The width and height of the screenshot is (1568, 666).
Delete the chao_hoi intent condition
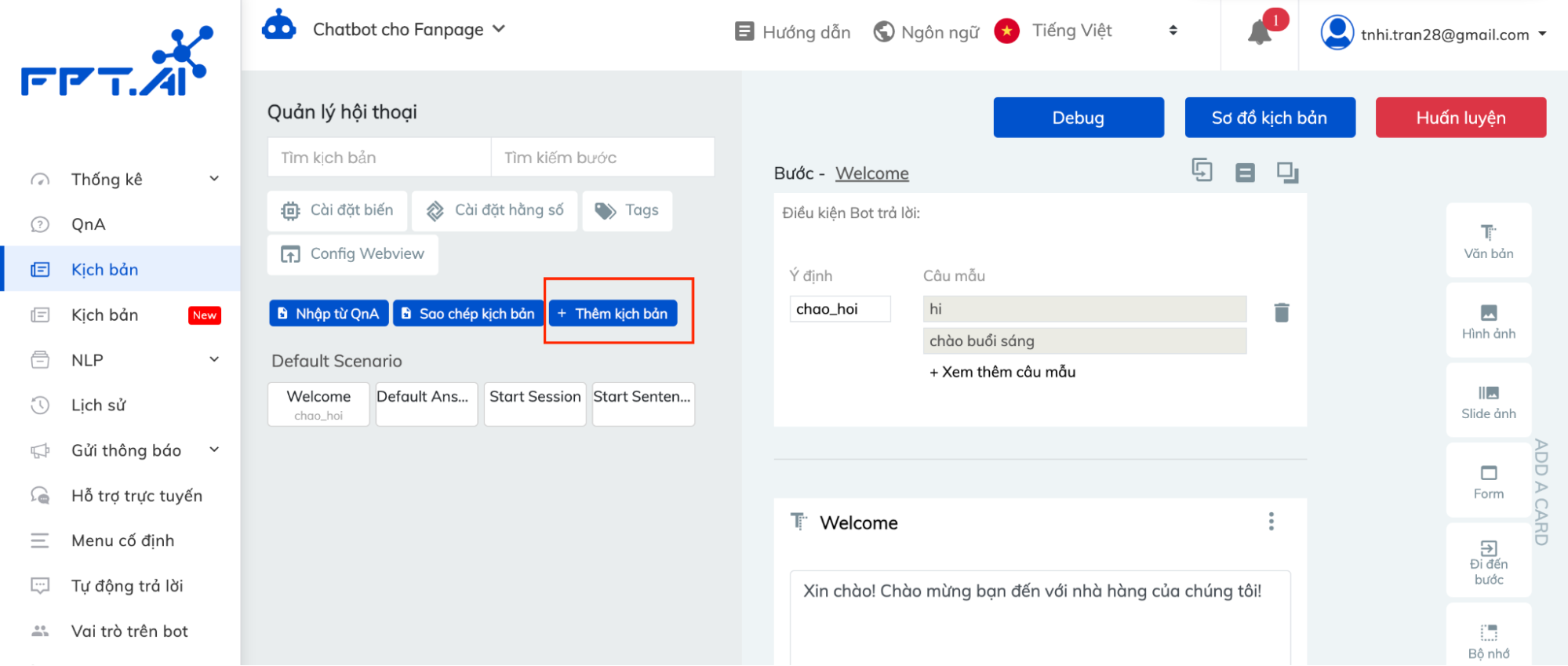tap(1282, 312)
